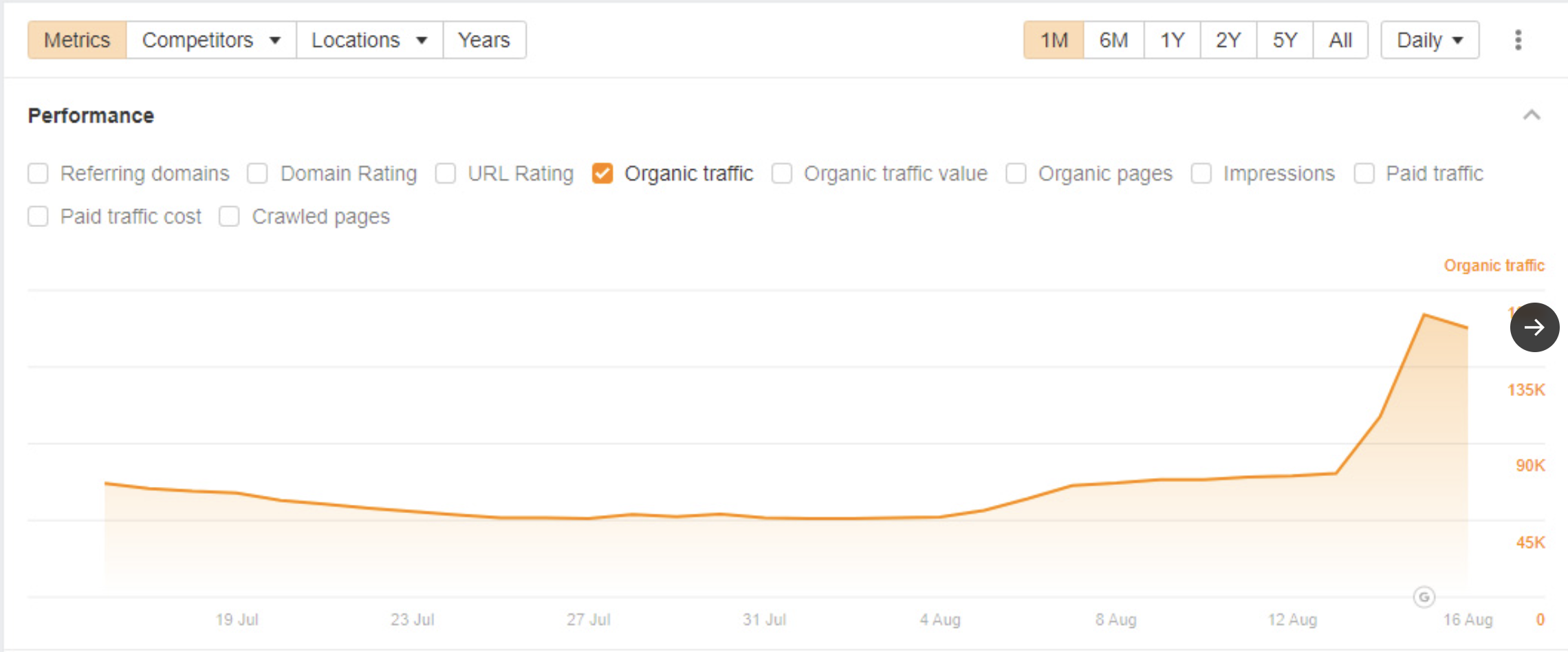Image resolution: width=1568 pixels, height=652 pixels.
Task: Enable the Impressions metric
Action: click(1201, 174)
